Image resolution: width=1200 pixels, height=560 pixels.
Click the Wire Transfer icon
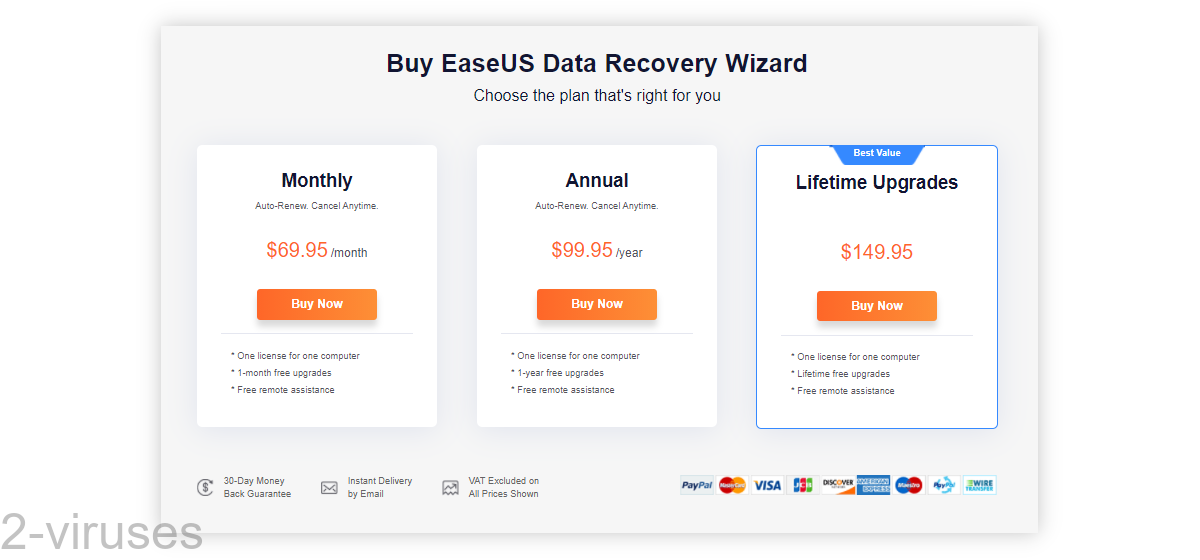point(980,485)
